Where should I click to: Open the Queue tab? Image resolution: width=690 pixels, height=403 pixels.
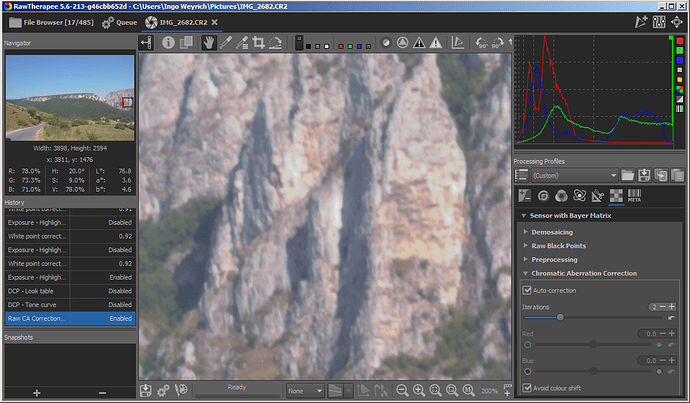[x=121, y=20]
